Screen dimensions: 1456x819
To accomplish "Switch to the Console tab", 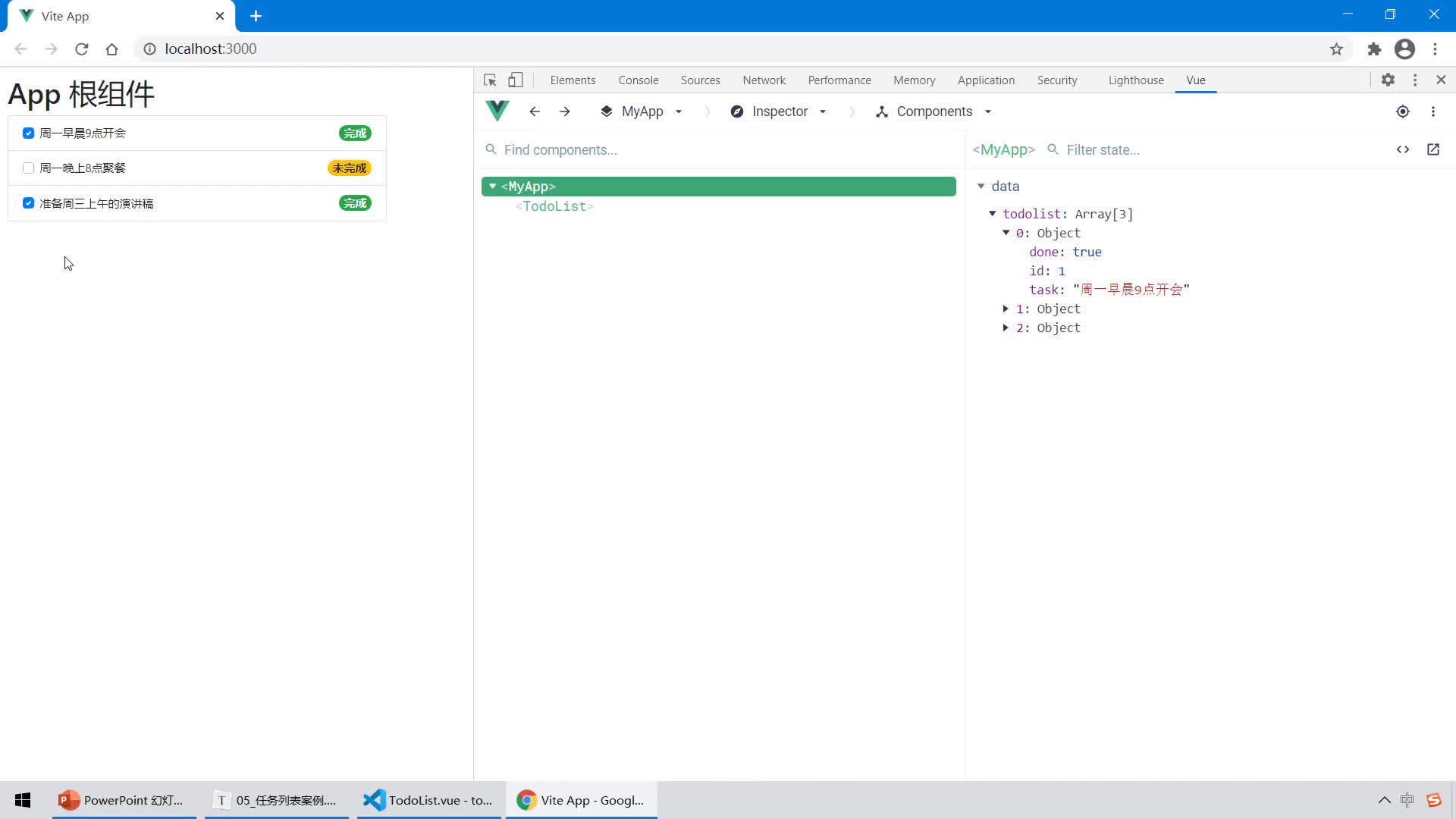I will [638, 80].
